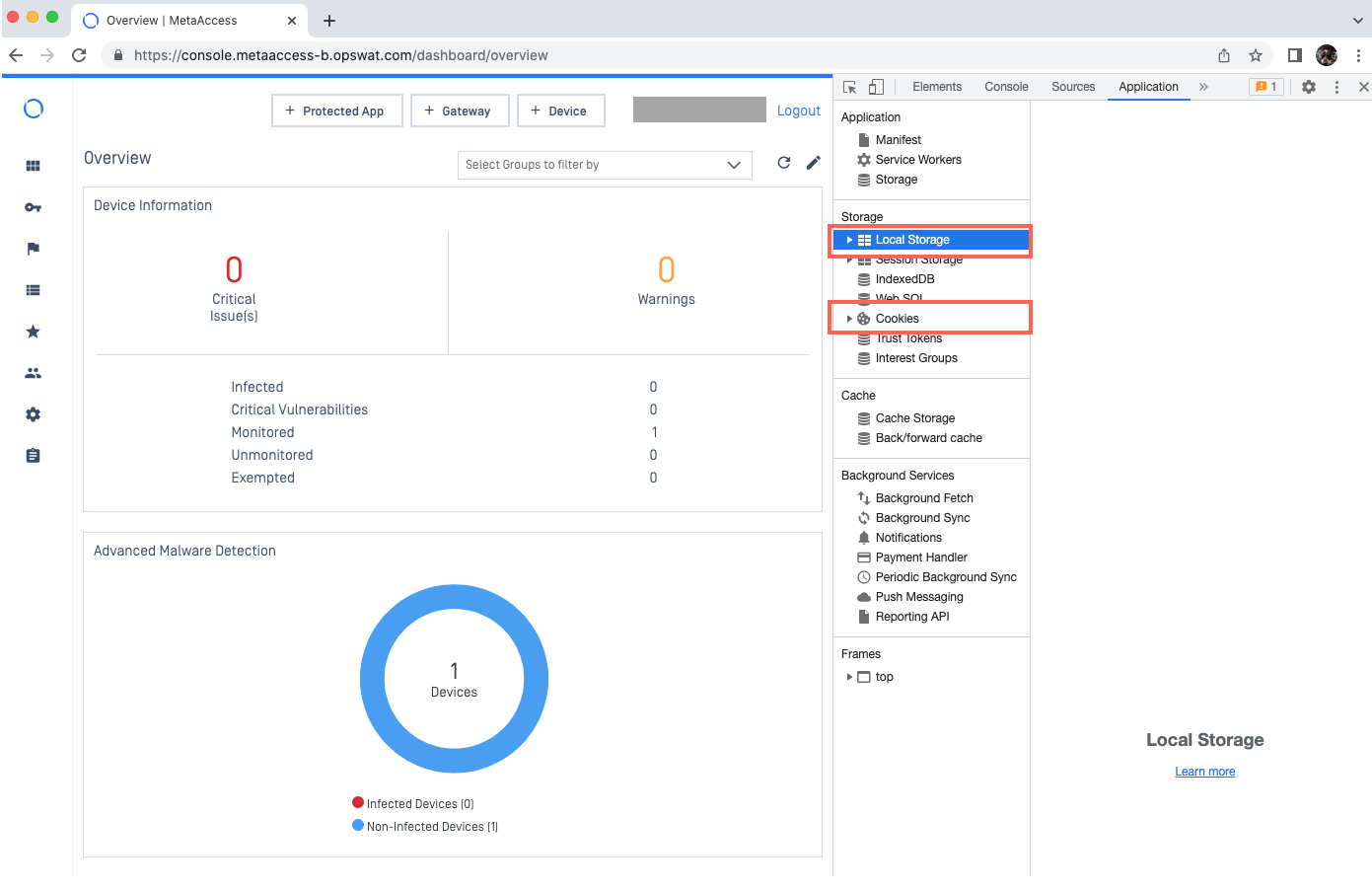
Task: Open the Select Groups filter dropdown
Action: pyautogui.click(x=605, y=165)
